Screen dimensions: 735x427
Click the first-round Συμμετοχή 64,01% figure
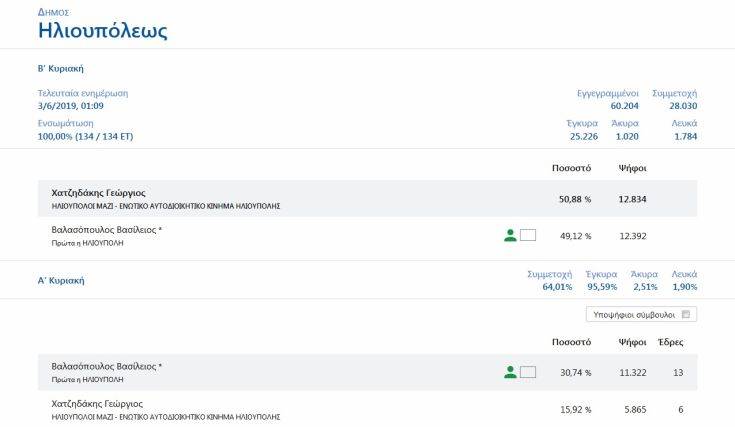point(556,287)
